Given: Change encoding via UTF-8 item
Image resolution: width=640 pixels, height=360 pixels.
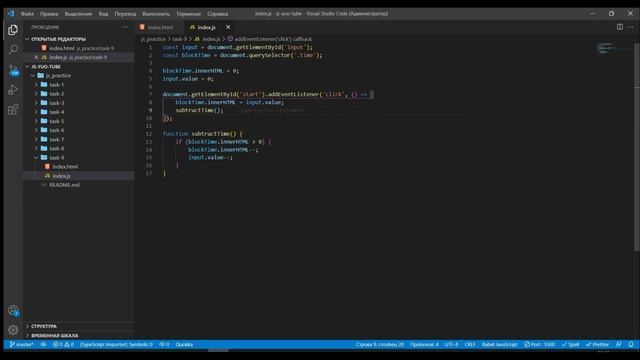Looking at the screenshot, I should tap(451, 344).
